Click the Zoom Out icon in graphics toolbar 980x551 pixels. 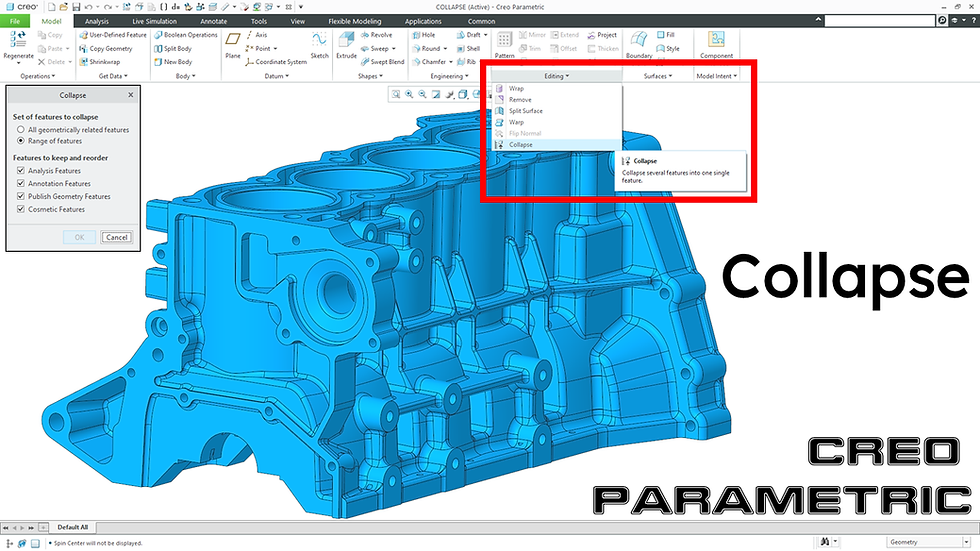[x=422, y=94]
